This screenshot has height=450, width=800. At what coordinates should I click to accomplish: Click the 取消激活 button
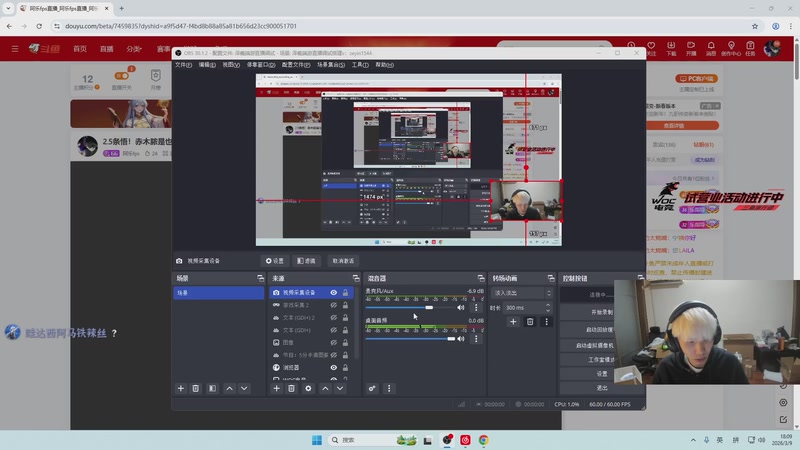343,261
